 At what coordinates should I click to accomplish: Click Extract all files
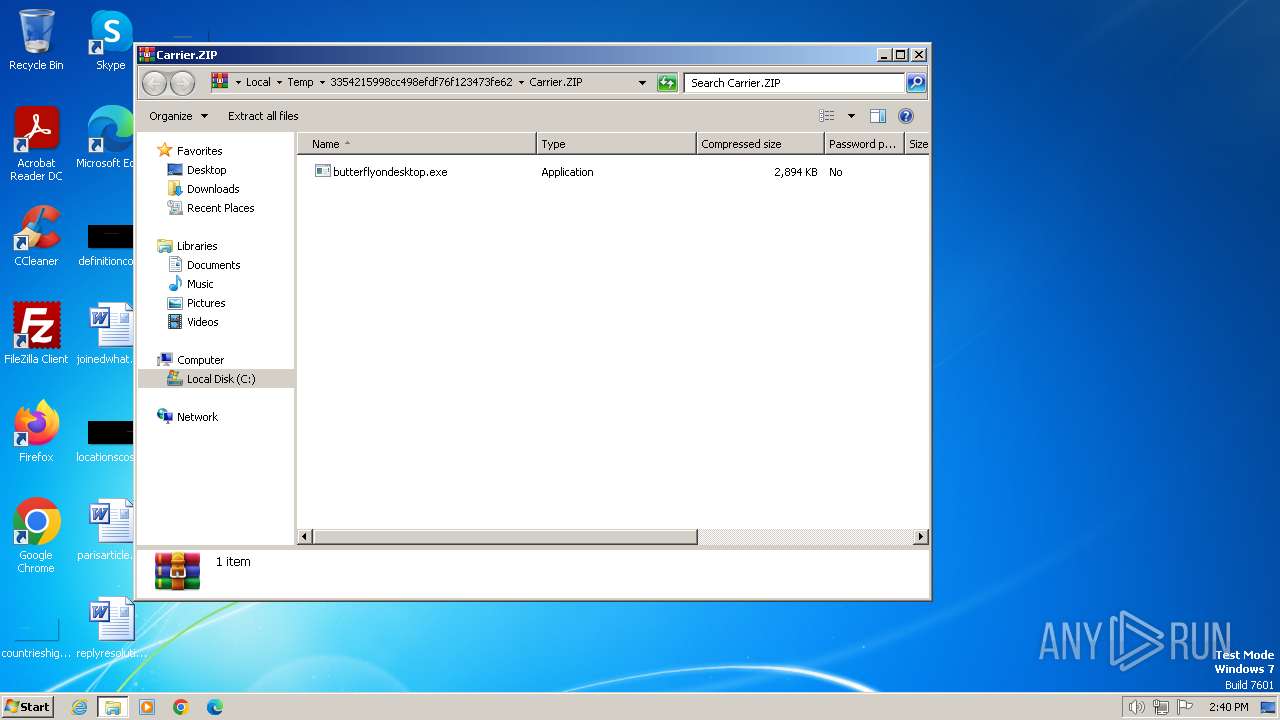263,116
